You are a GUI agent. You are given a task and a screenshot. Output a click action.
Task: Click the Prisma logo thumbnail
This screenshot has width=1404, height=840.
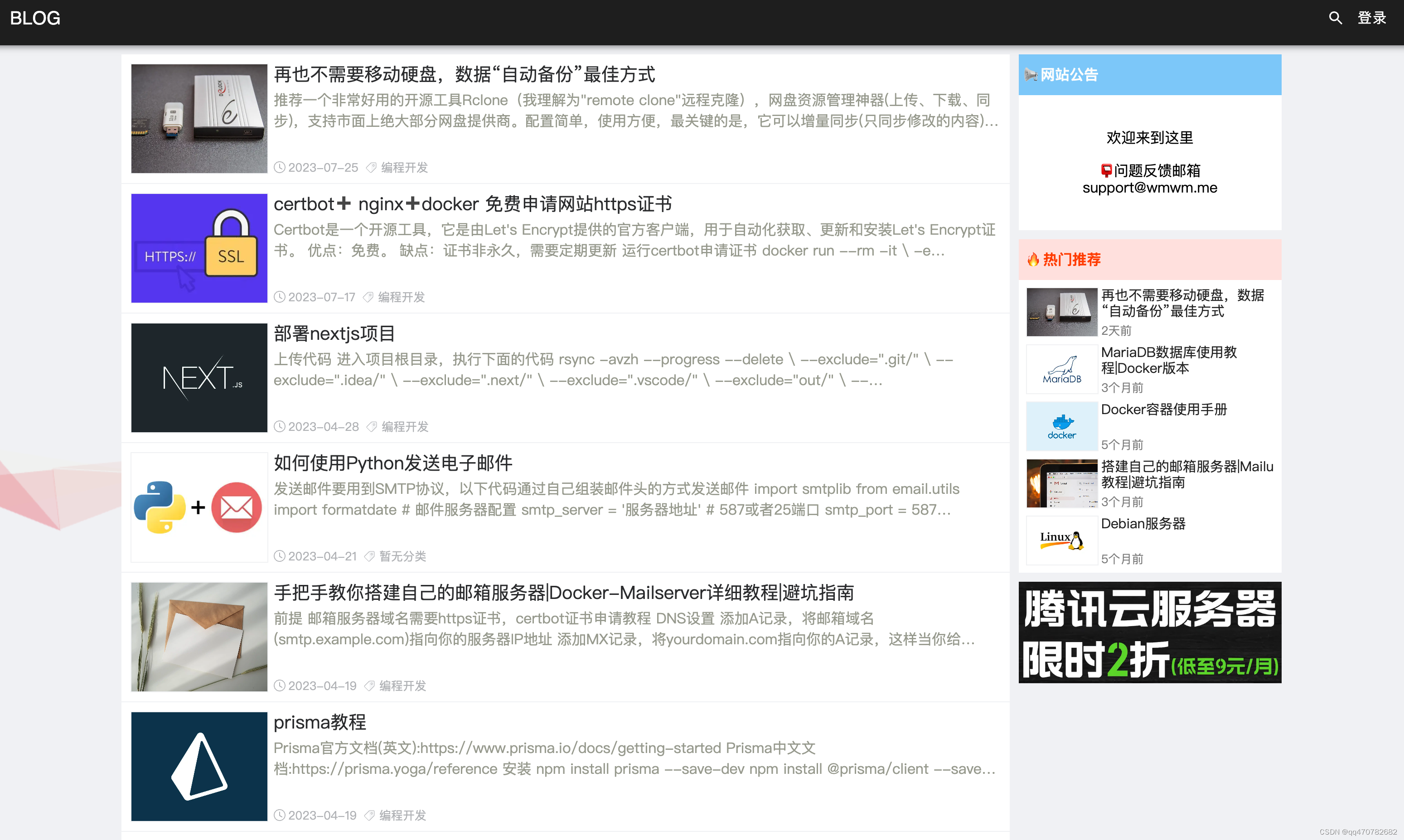tap(199, 767)
